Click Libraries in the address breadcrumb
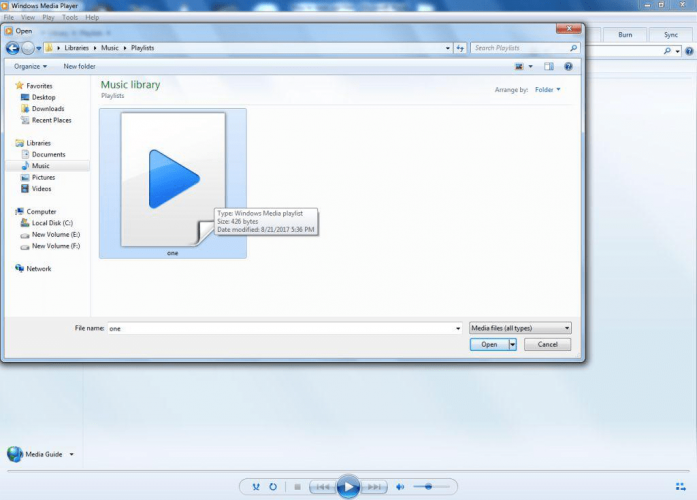Viewport: 697px width, 500px height. [x=76, y=48]
